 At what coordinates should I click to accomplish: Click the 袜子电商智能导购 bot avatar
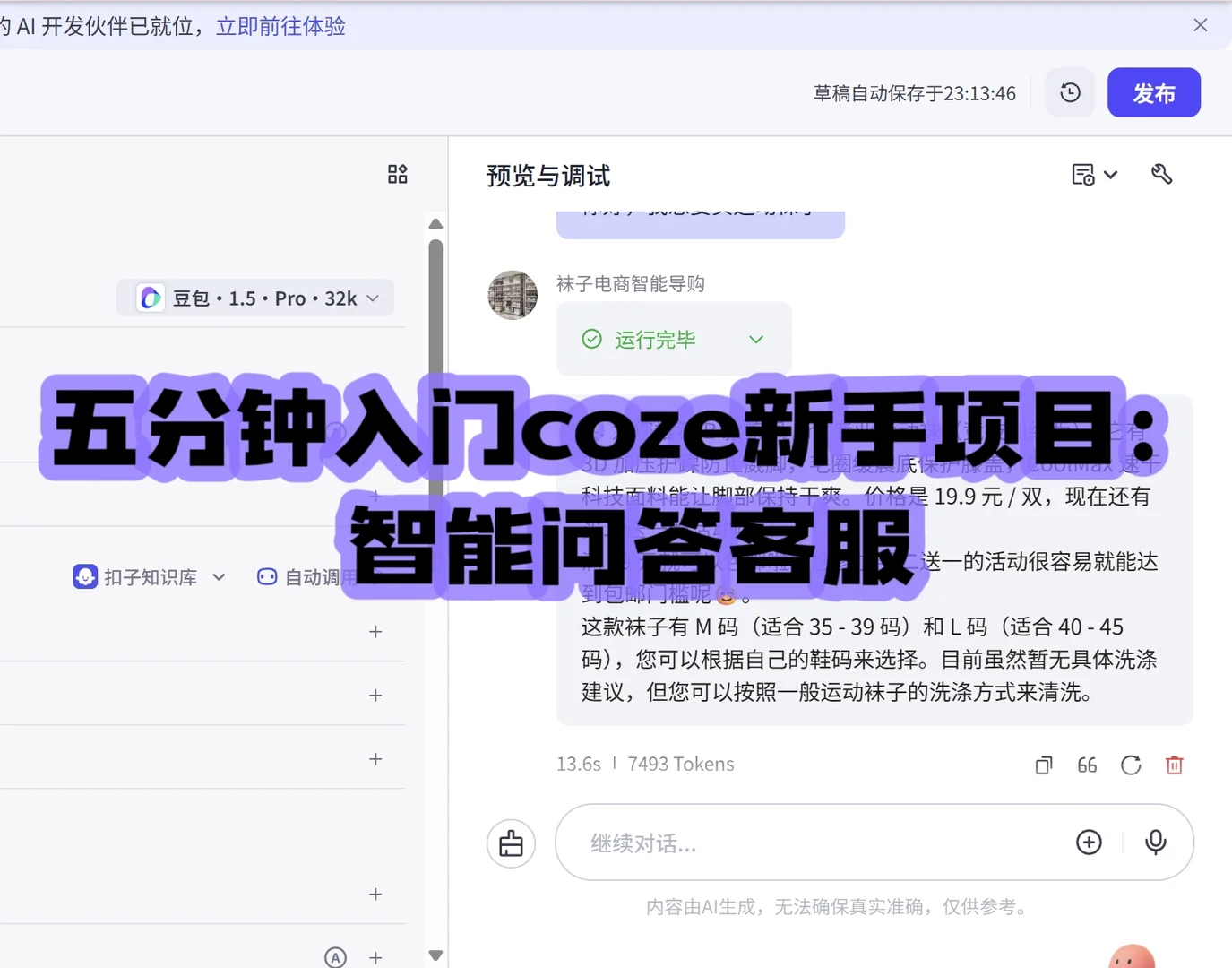coord(513,295)
